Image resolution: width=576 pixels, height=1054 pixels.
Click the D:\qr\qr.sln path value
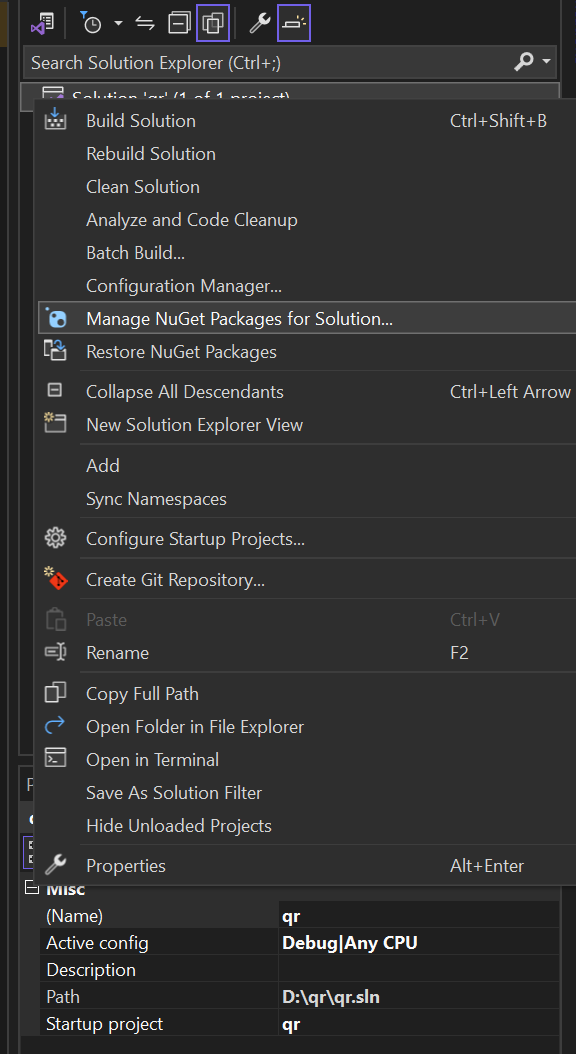331,997
